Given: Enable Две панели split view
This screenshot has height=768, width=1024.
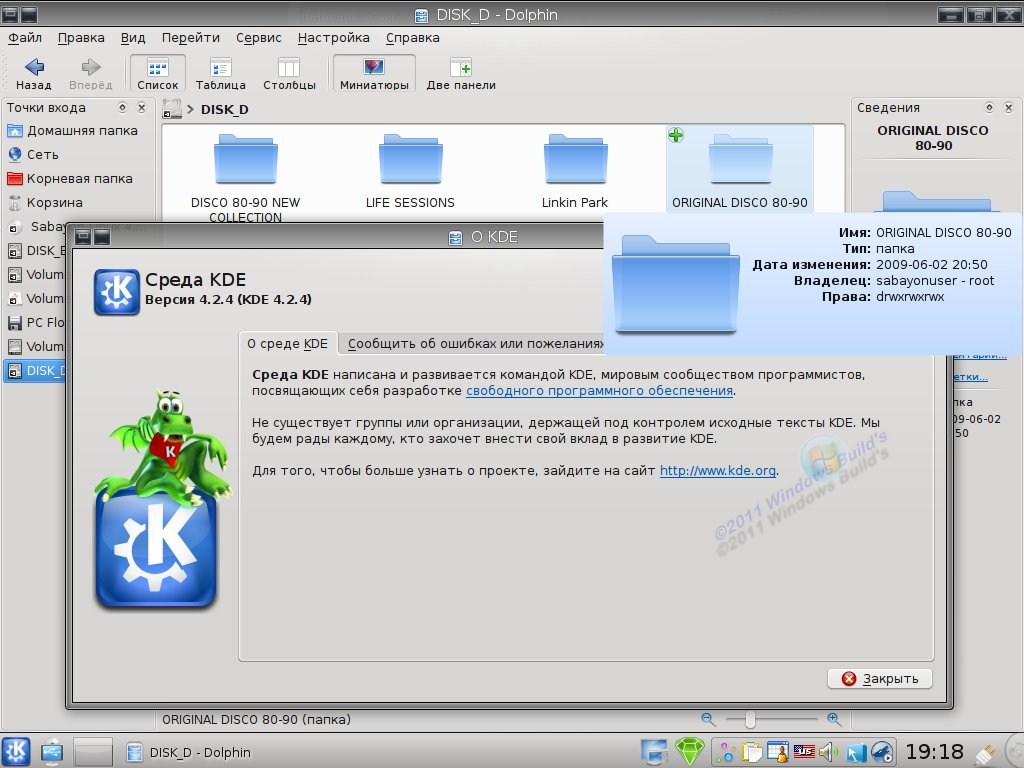Looking at the screenshot, I should coord(461,73).
